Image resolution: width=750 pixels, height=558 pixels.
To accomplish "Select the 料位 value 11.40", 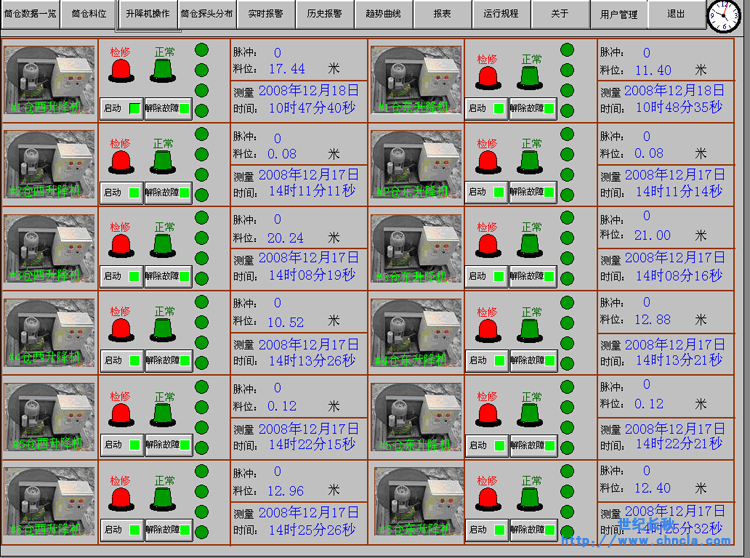I will pos(653,70).
